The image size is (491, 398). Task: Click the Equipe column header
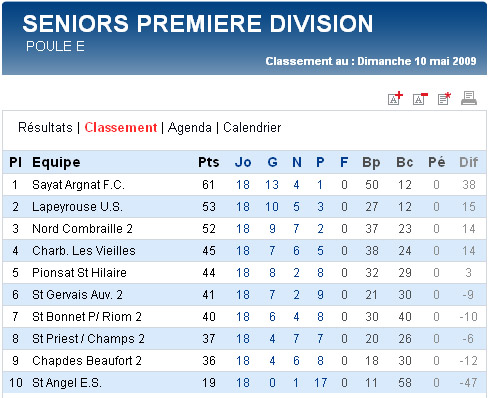[x=56, y=162]
